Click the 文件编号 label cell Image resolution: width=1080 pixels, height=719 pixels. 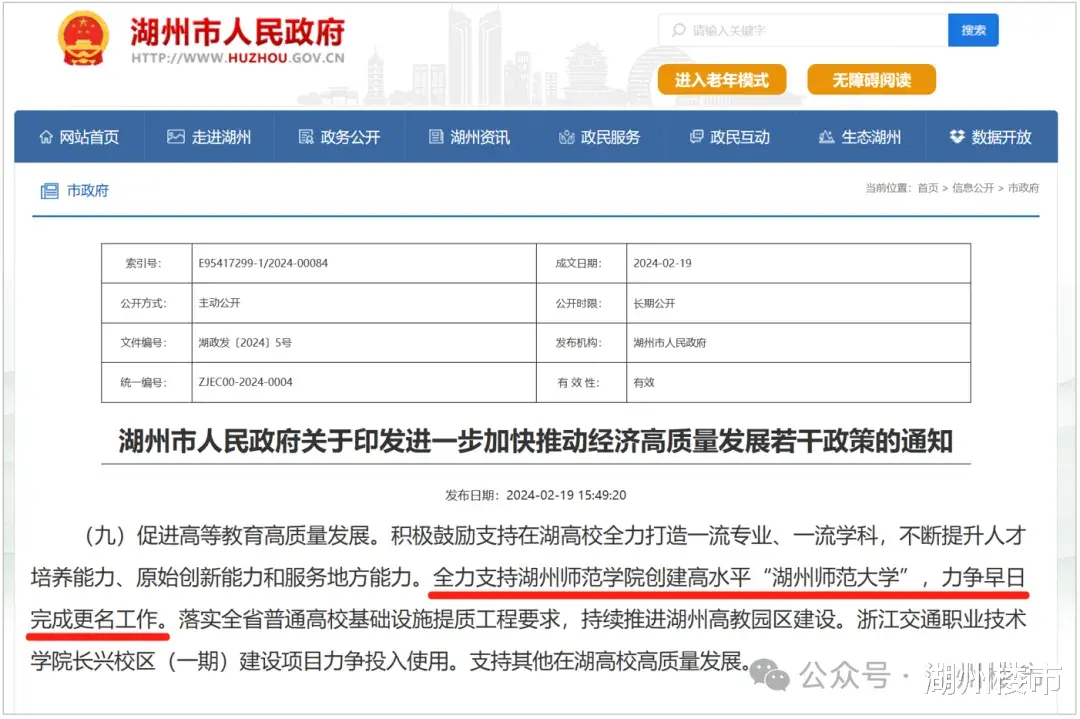(x=147, y=342)
